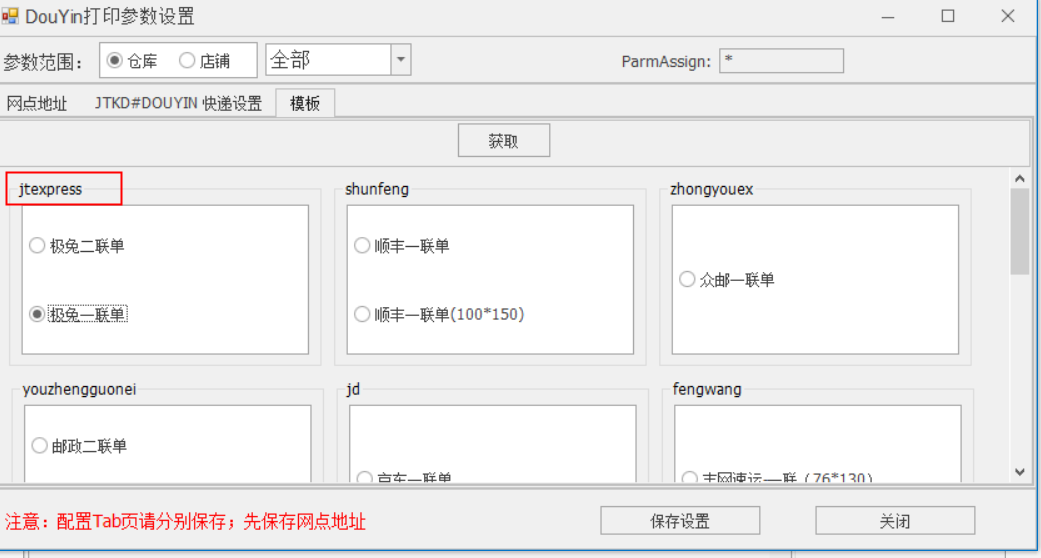
Task: Switch to the 网点地址 tab
Action: click(37, 104)
